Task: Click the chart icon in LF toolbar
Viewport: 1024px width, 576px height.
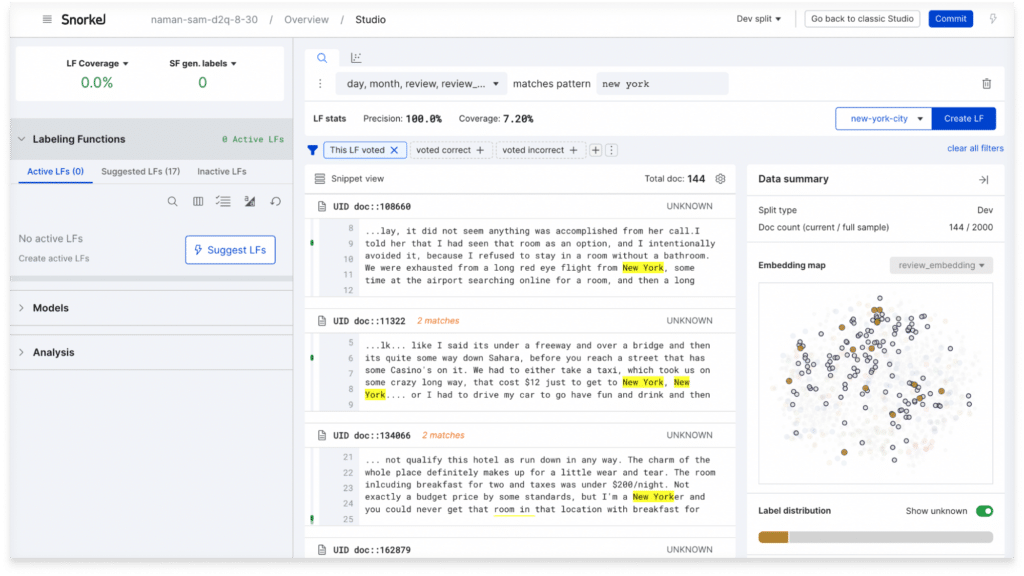Action: coord(249,202)
